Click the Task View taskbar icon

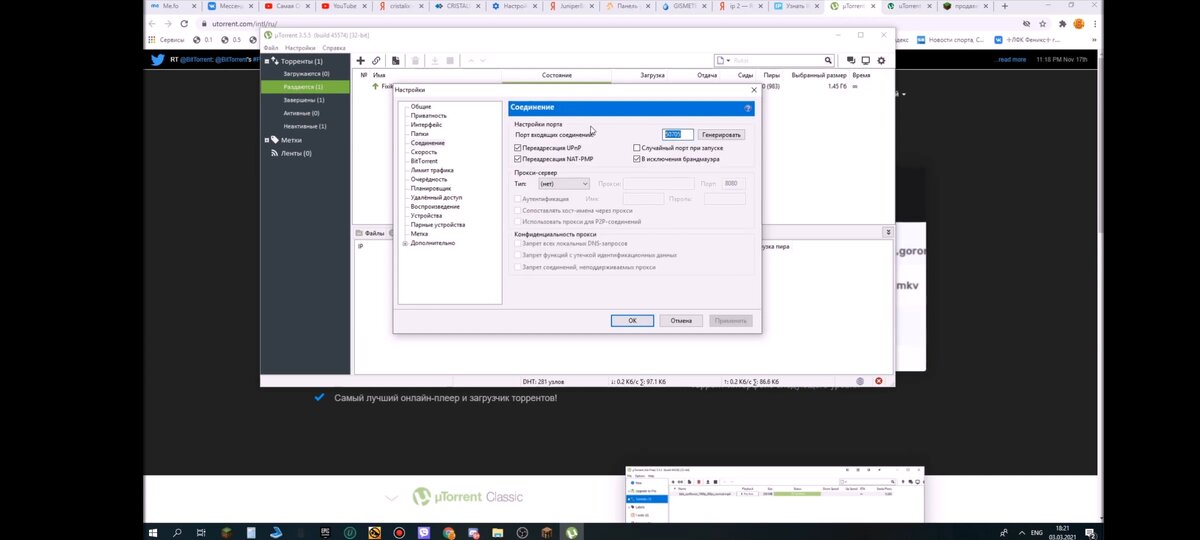[202, 533]
